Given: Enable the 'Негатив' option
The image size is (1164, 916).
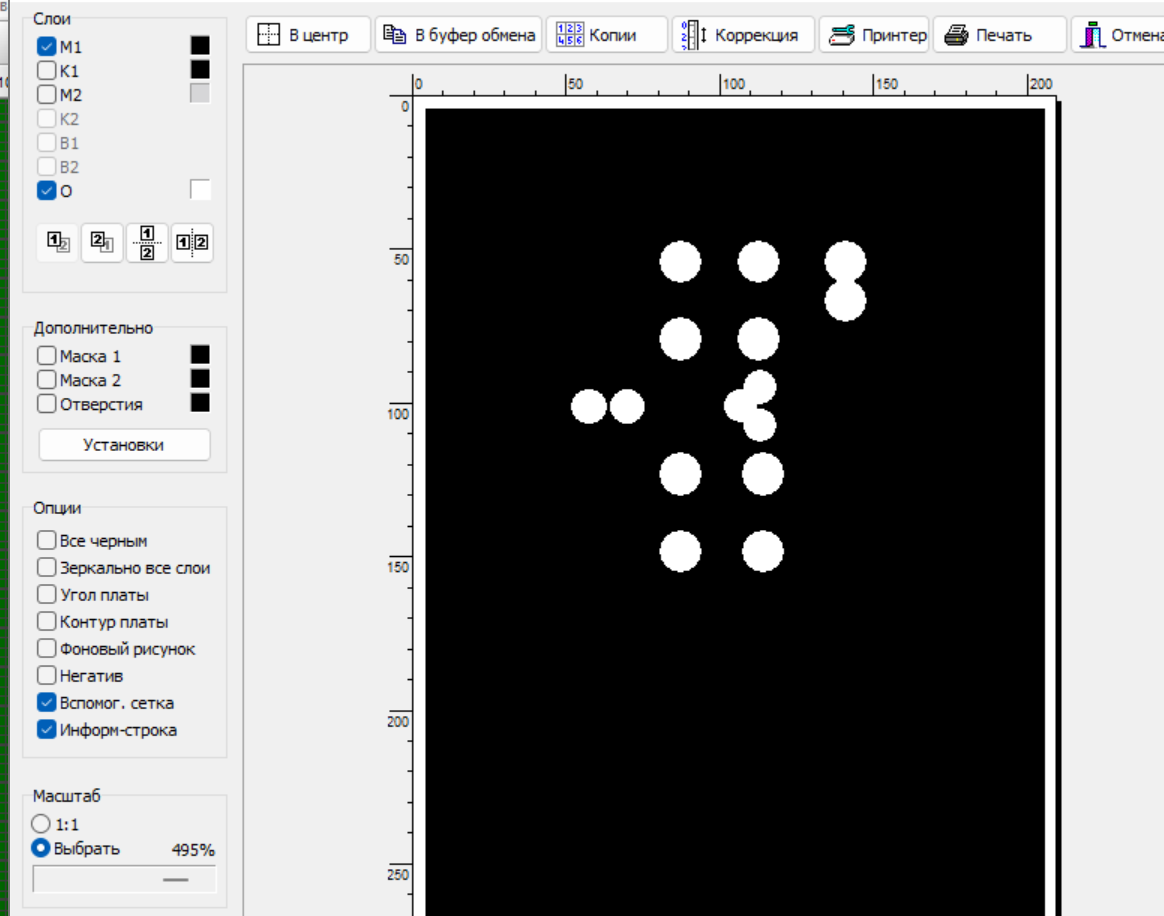Looking at the screenshot, I should [x=47, y=675].
